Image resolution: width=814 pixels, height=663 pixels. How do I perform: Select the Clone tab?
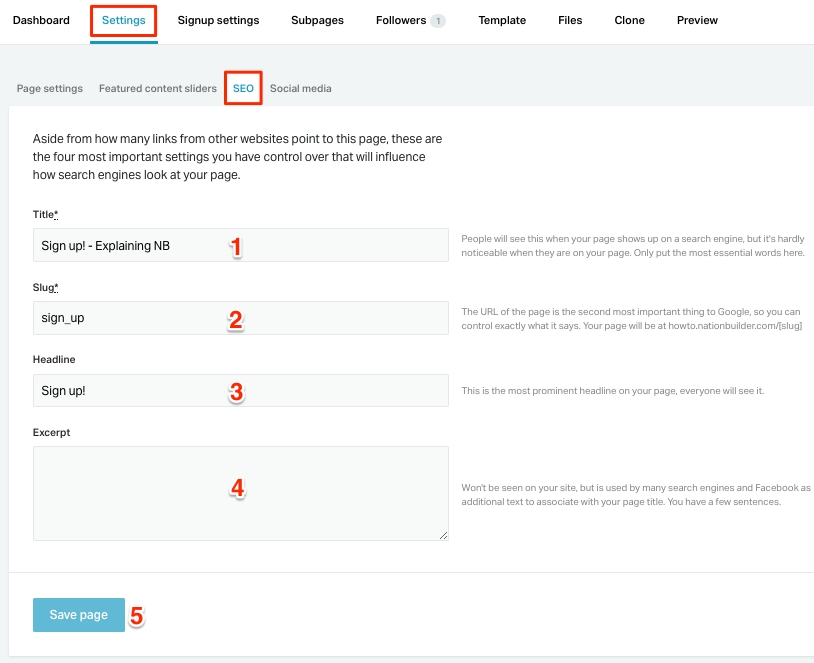tap(629, 19)
